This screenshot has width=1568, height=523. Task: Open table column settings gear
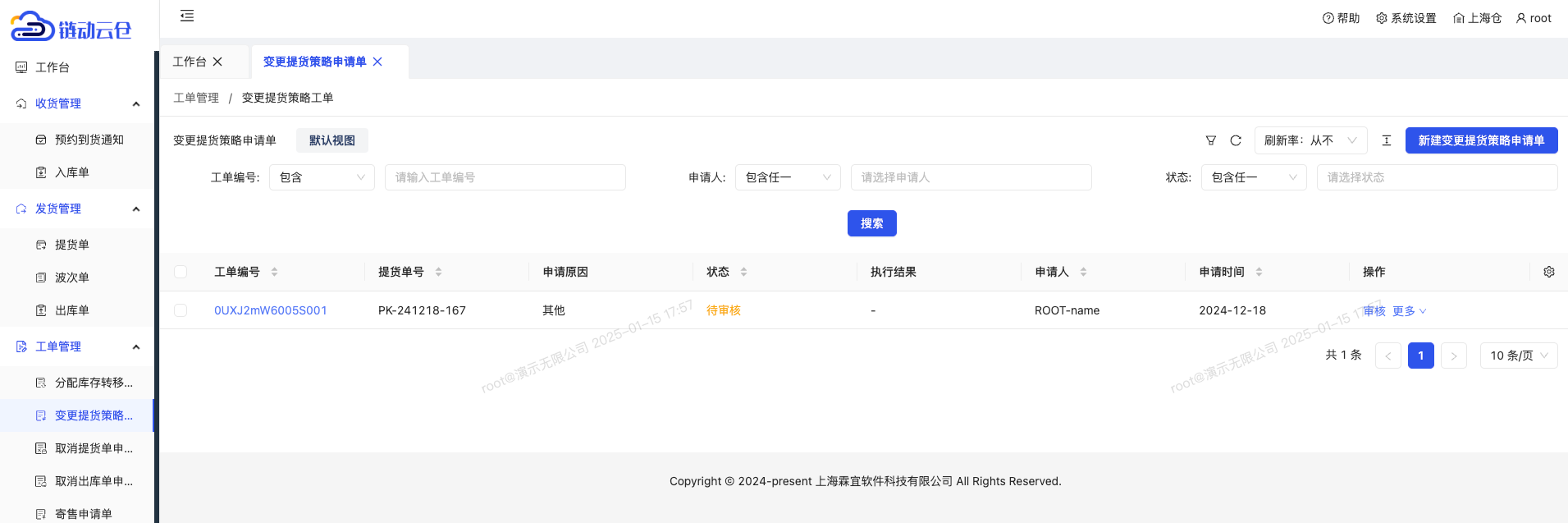point(1548,272)
